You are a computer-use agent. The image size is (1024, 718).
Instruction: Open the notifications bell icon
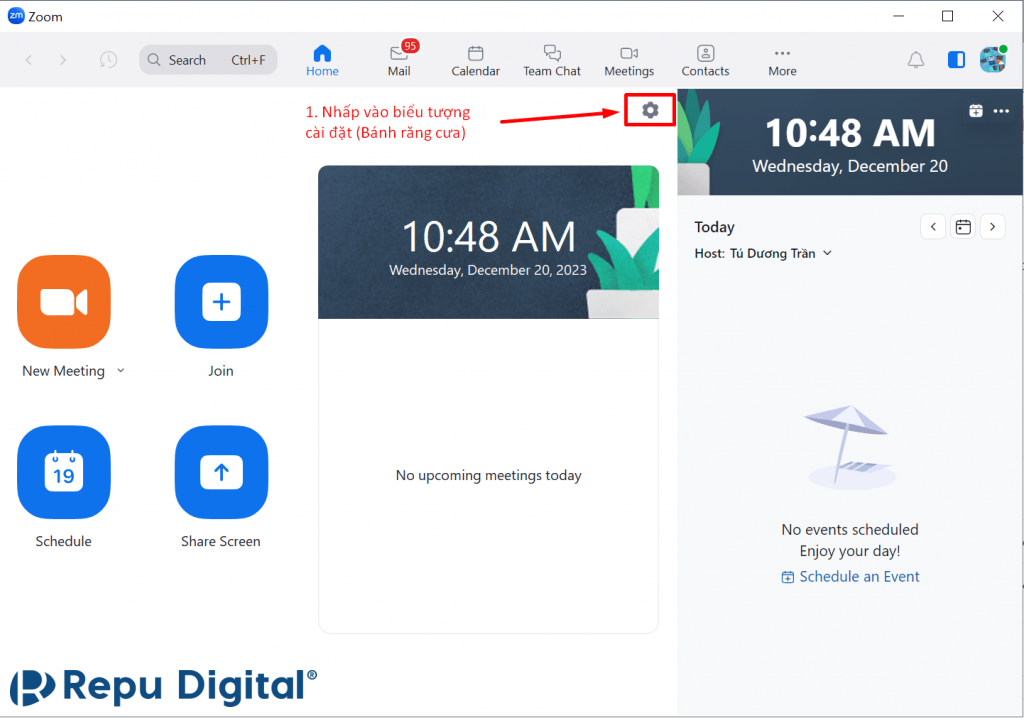click(x=915, y=60)
